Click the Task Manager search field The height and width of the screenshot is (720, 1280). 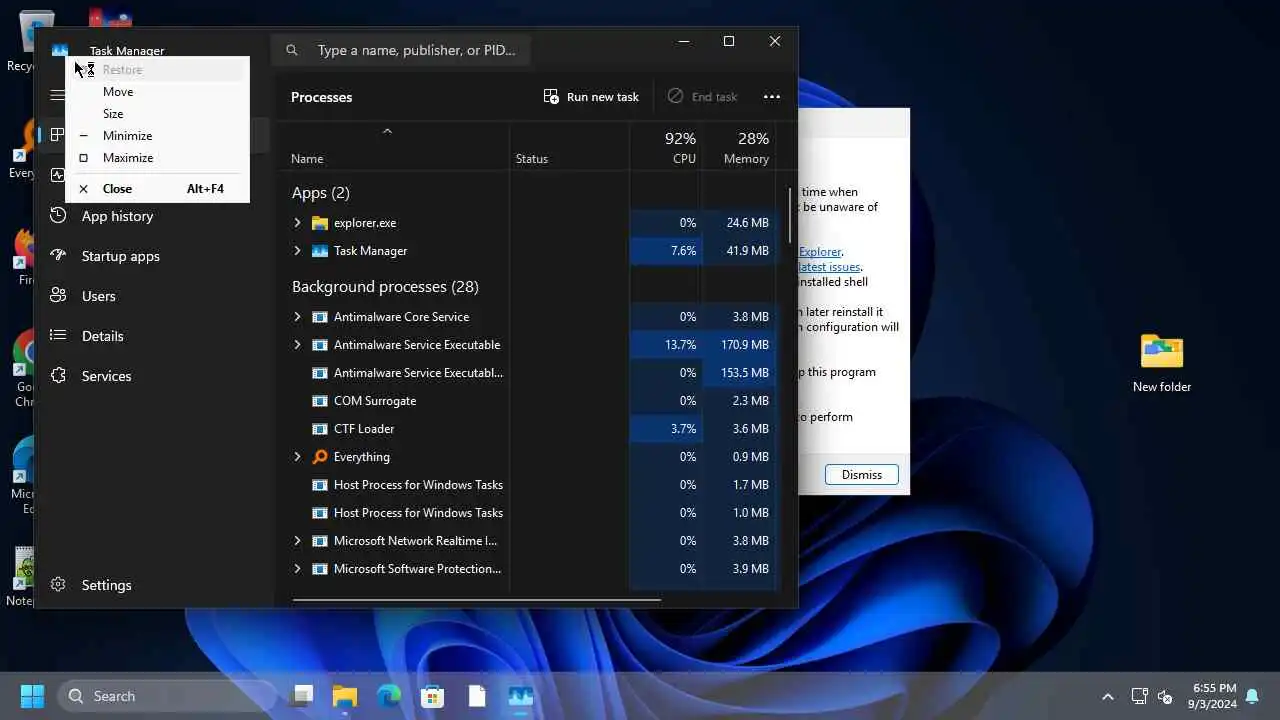pos(401,50)
